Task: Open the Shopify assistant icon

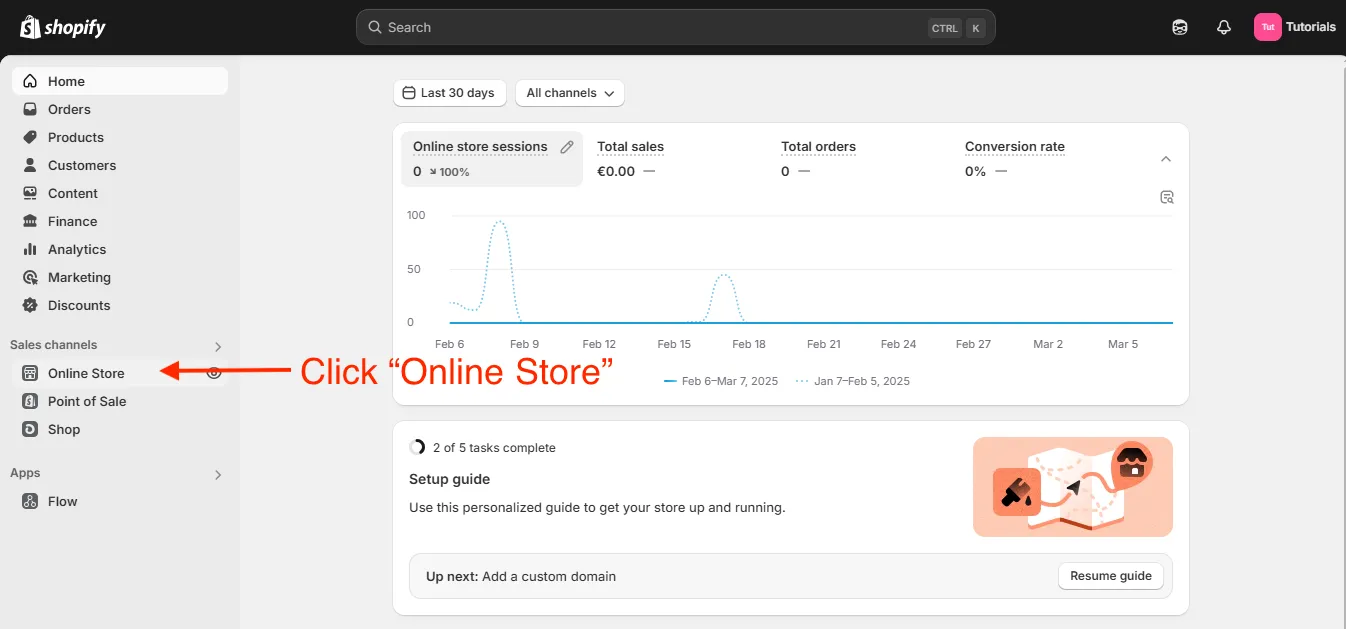Action: [1179, 27]
